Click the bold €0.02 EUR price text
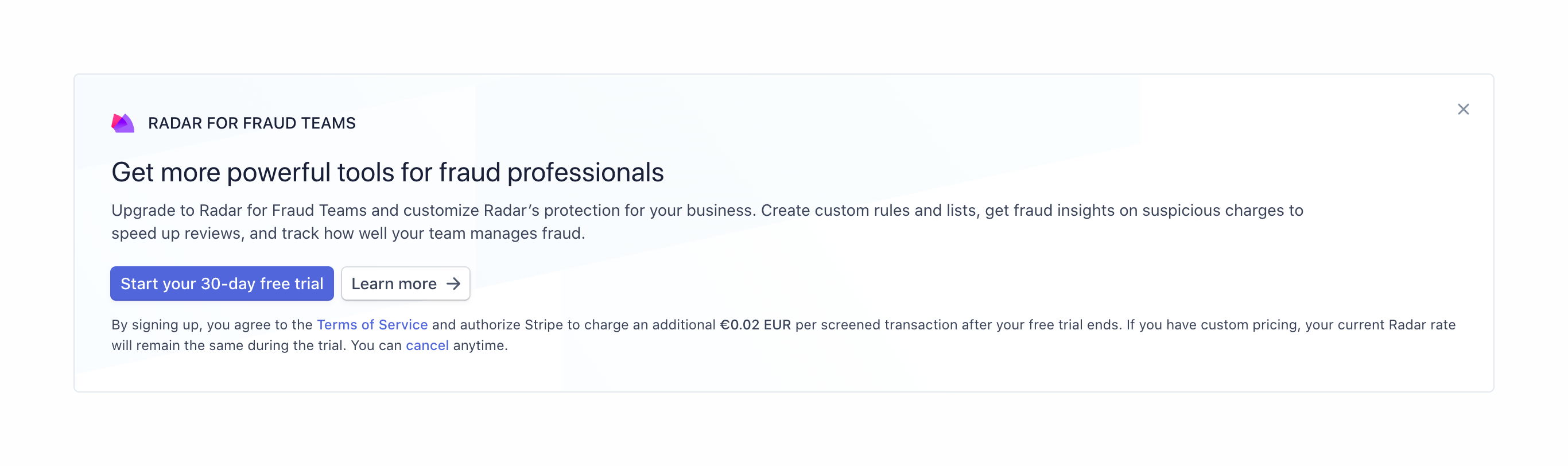Screen dimensions: 1568x466 pos(755,325)
